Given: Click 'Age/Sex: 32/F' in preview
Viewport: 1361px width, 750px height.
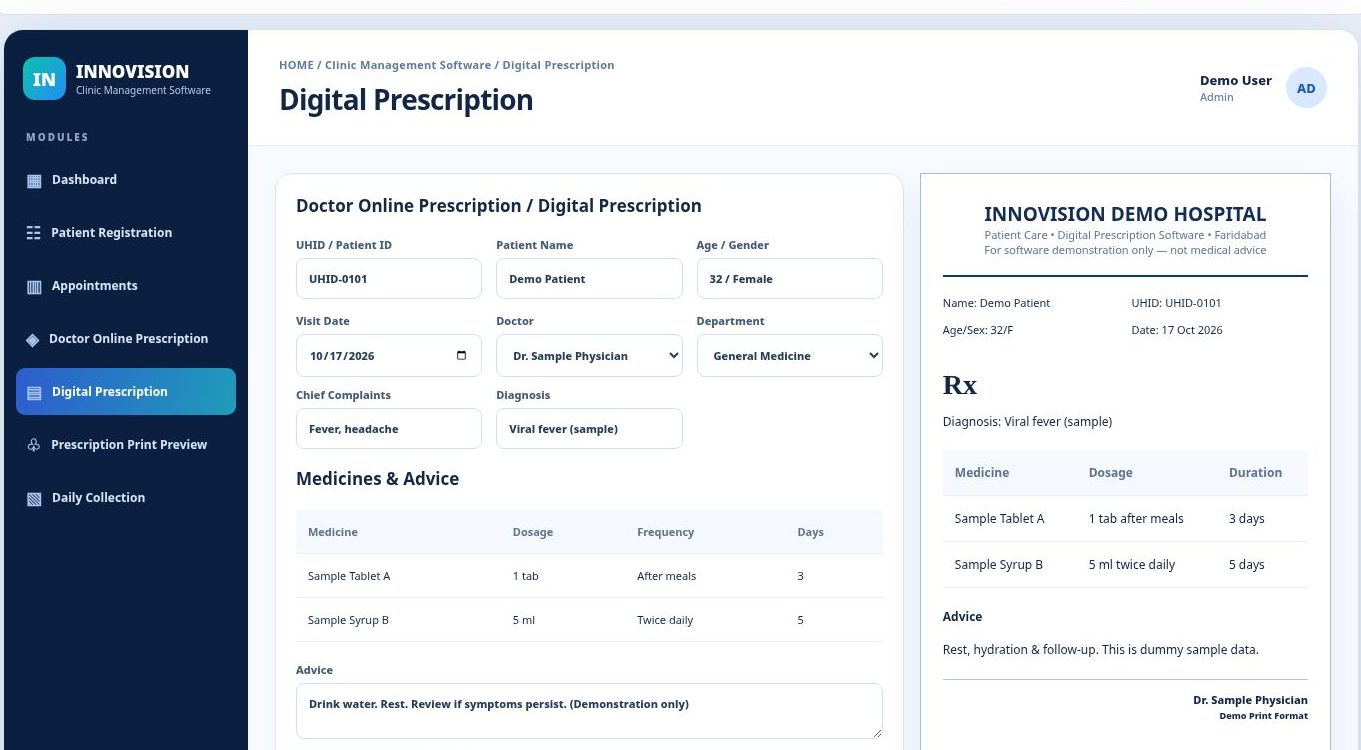Looking at the screenshot, I should pyautogui.click(x=978, y=330).
